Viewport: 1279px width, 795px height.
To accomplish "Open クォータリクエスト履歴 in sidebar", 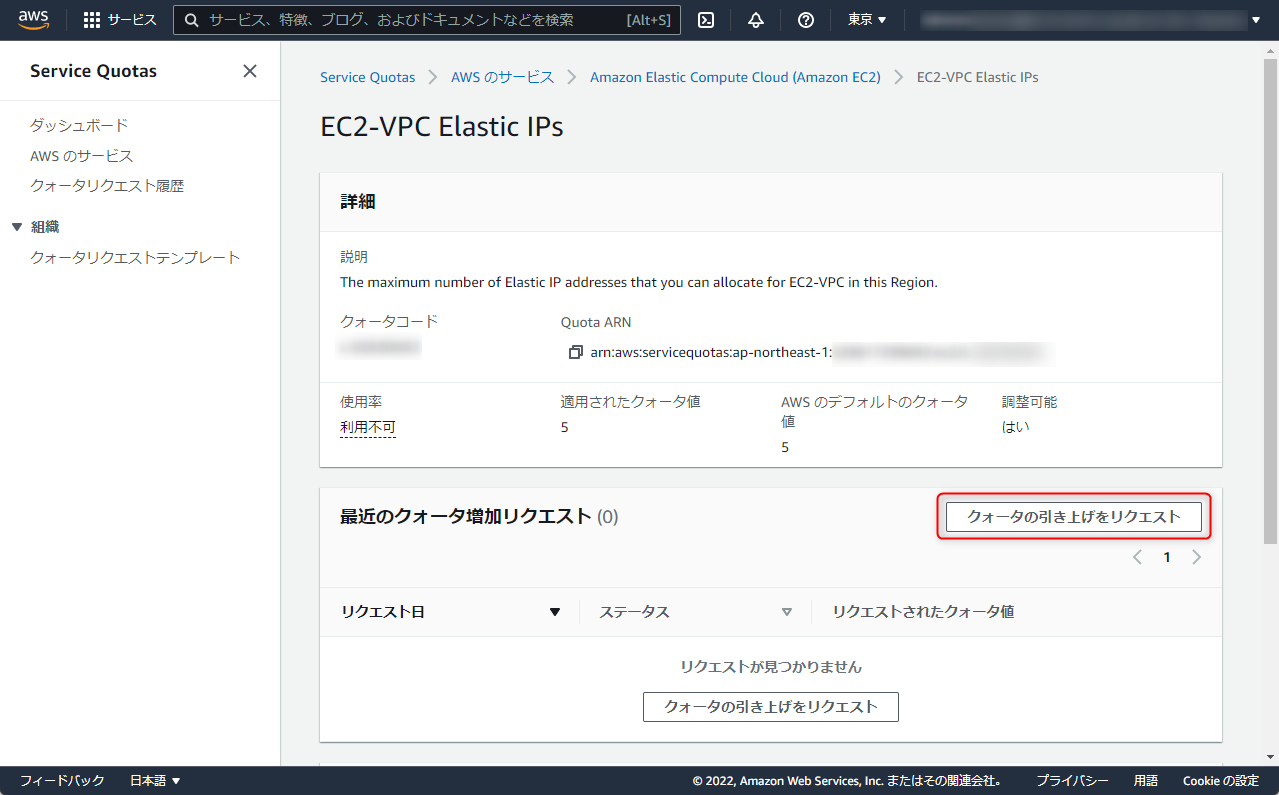I will tap(107, 186).
